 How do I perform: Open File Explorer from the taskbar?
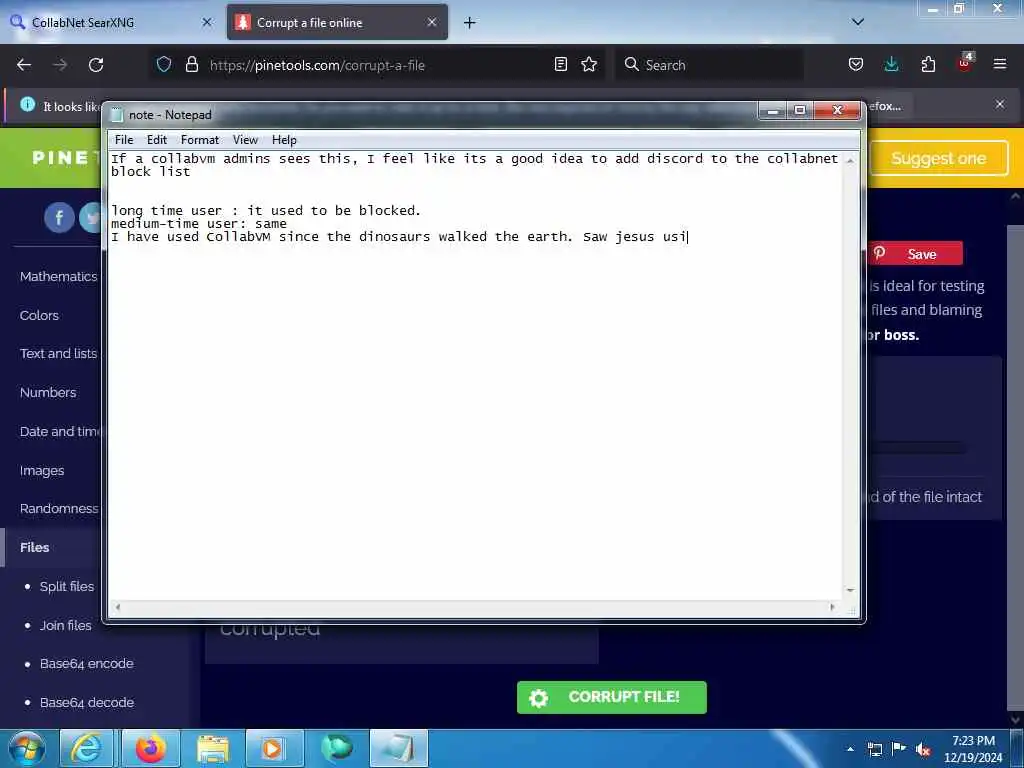point(212,748)
